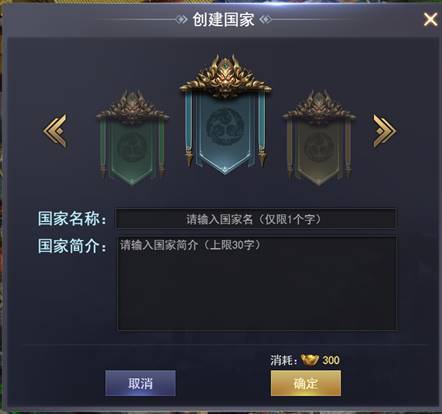Close the 创建国家 dialog

pos(430,19)
